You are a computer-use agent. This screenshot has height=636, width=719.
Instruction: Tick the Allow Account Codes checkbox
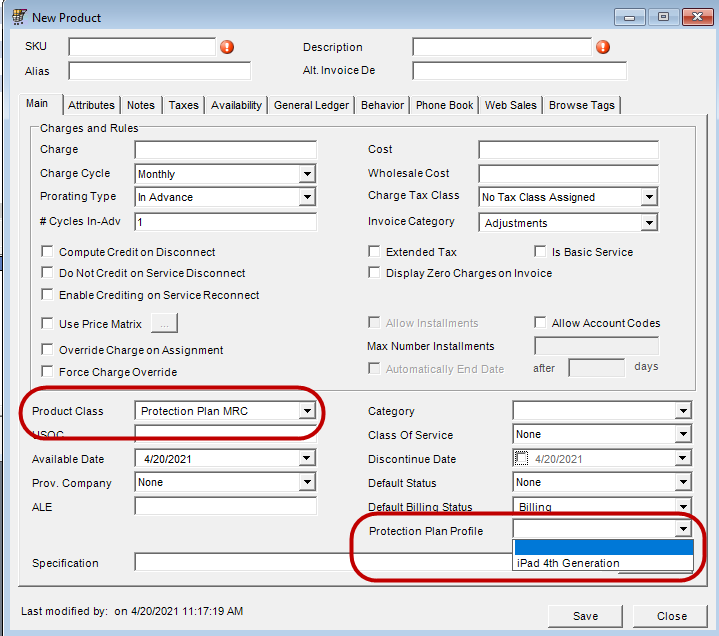540,322
